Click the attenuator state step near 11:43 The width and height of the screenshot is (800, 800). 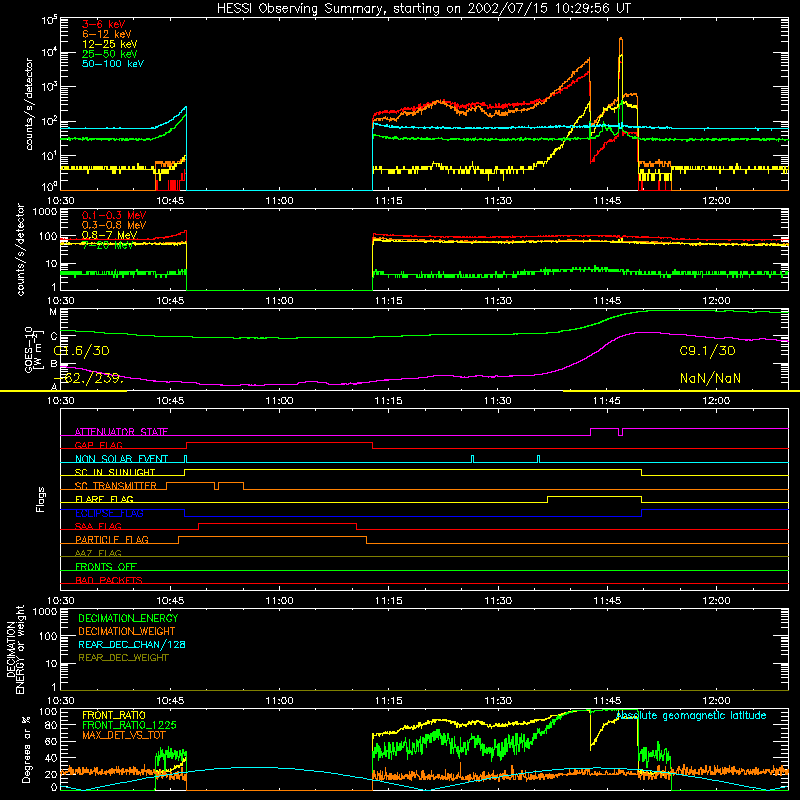click(x=590, y=432)
